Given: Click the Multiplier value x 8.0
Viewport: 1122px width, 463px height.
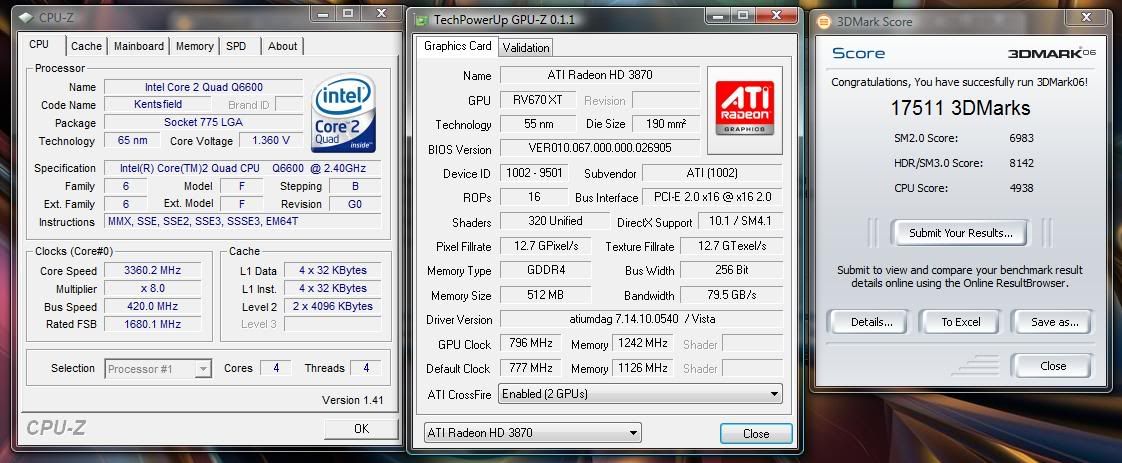Looking at the screenshot, I should (152, 288).
